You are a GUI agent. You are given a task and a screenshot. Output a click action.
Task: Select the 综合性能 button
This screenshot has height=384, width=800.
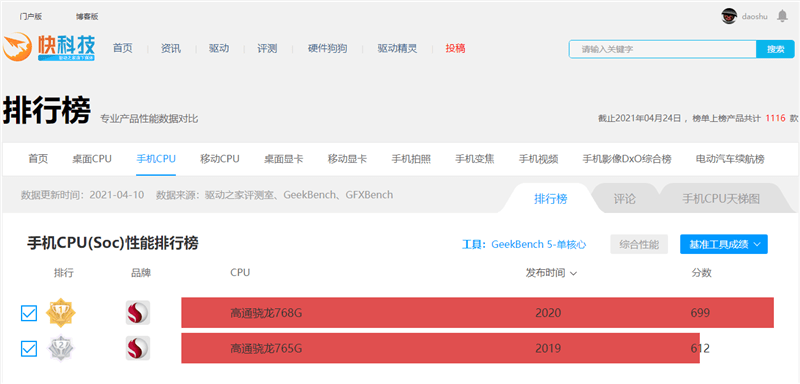[x=639, y=244]
